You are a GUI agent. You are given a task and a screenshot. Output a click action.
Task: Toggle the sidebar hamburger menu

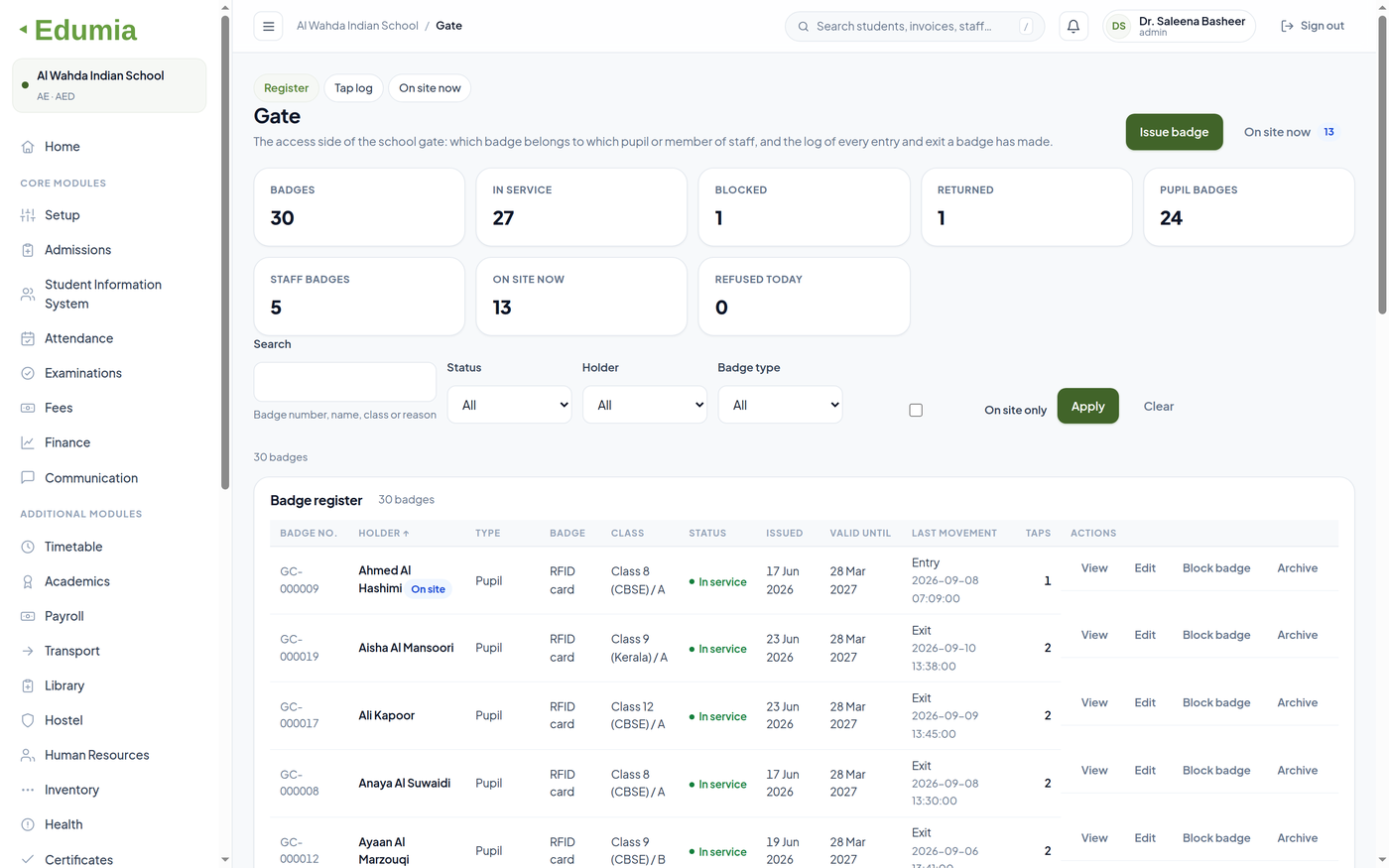click(x=268, y=27)
